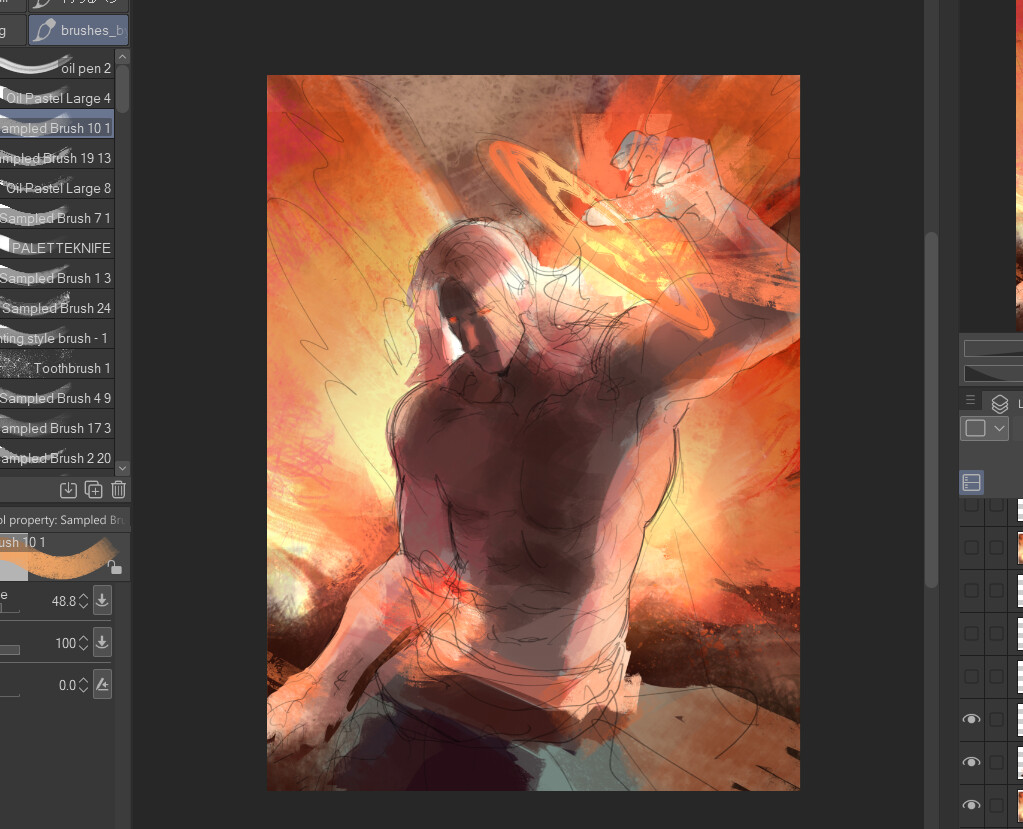
Task: Click the Layer palette stack icon
Action: click(999, 404)
